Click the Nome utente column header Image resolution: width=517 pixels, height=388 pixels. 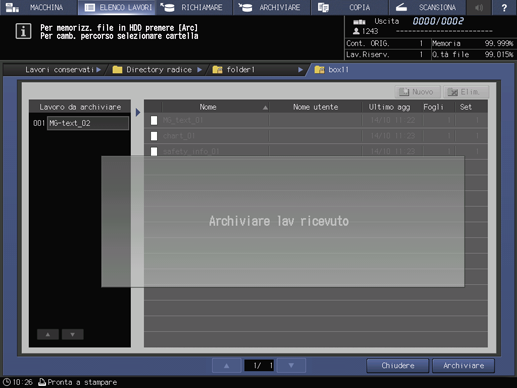coord(315,107)
